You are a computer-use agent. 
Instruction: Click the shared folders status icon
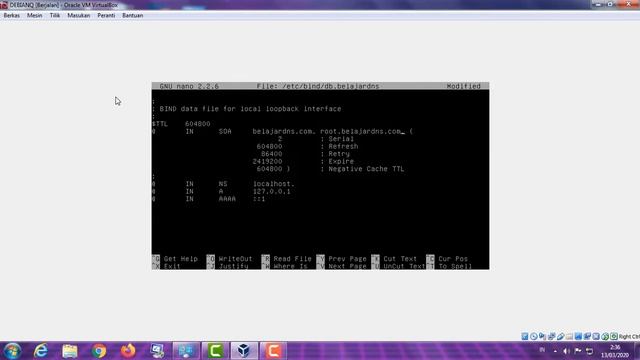[x=569, y=336]
